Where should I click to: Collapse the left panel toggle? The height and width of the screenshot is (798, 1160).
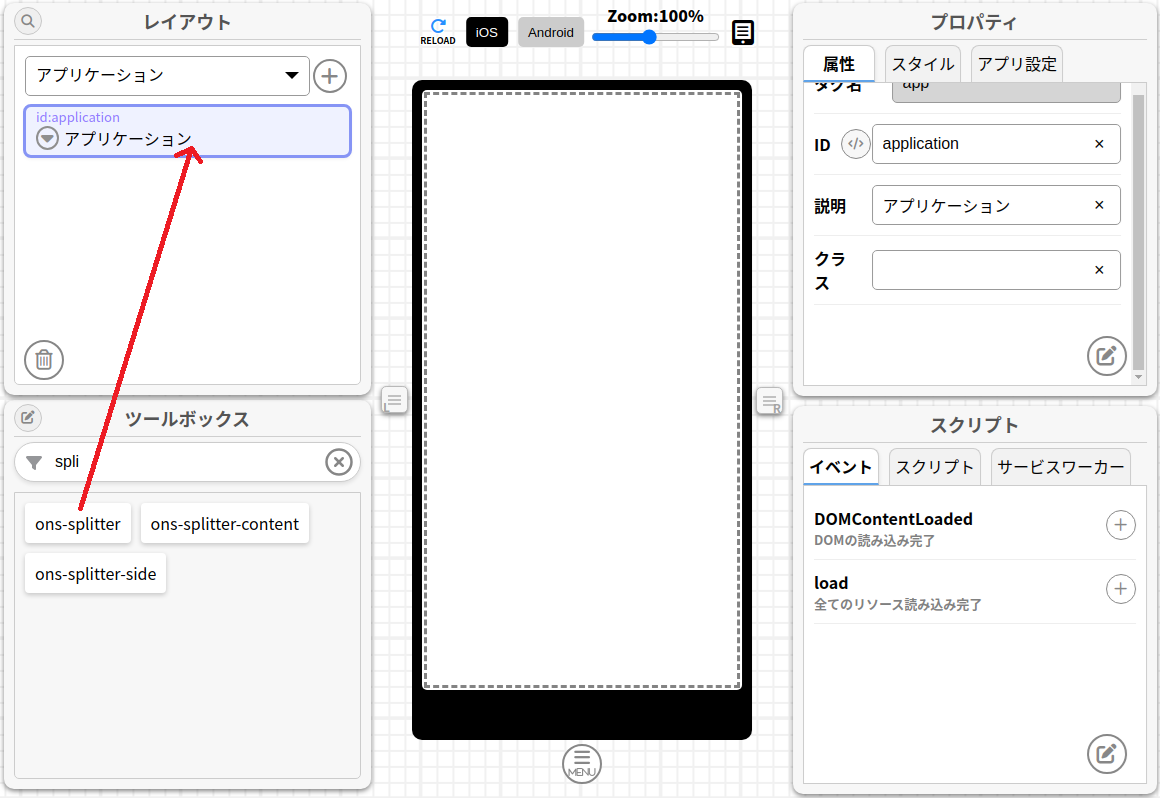coord(394,401)
